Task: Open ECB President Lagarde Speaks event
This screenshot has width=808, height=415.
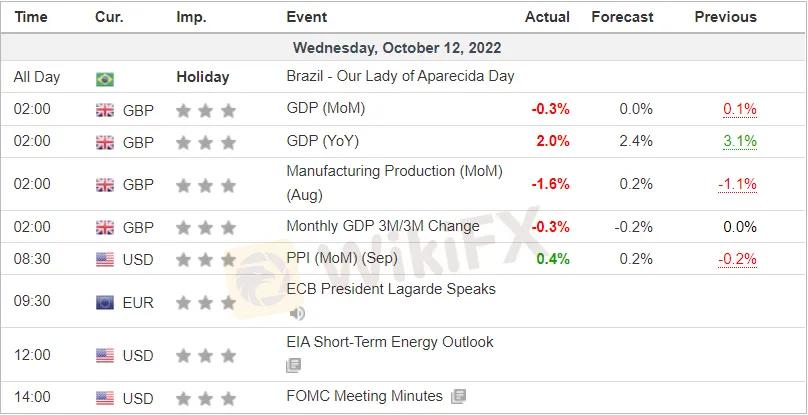Action: (390, 289)
